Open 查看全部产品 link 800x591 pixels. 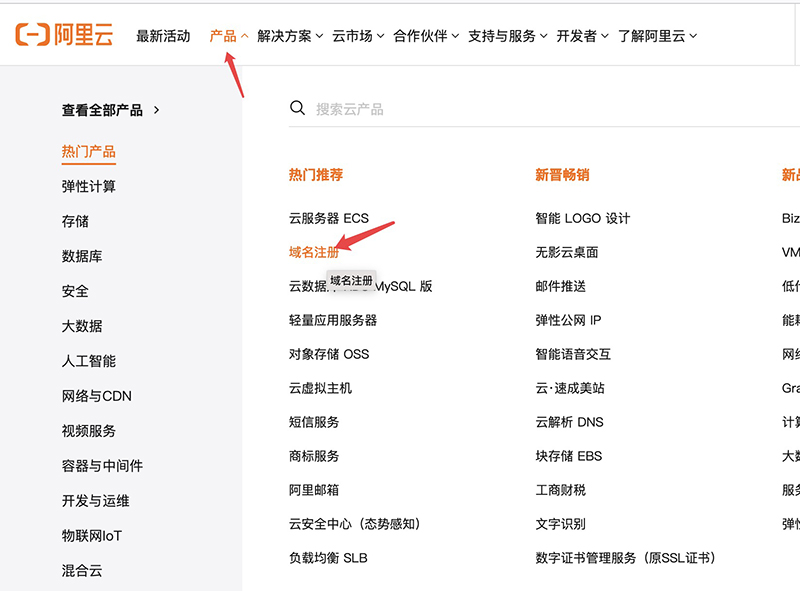point(111,110)
